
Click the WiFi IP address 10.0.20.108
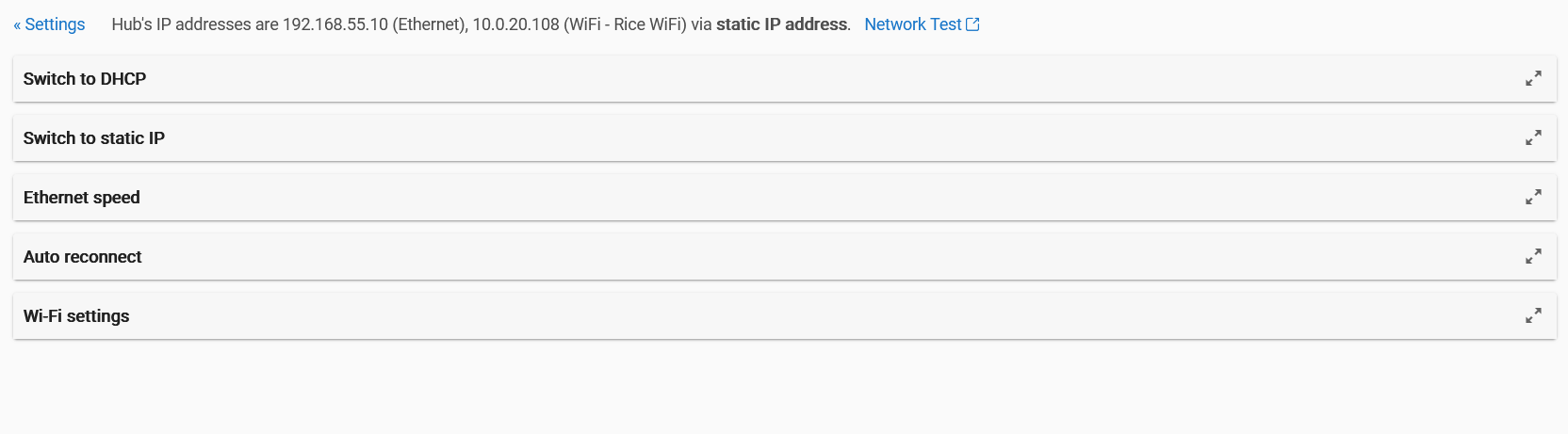(515, 24)
